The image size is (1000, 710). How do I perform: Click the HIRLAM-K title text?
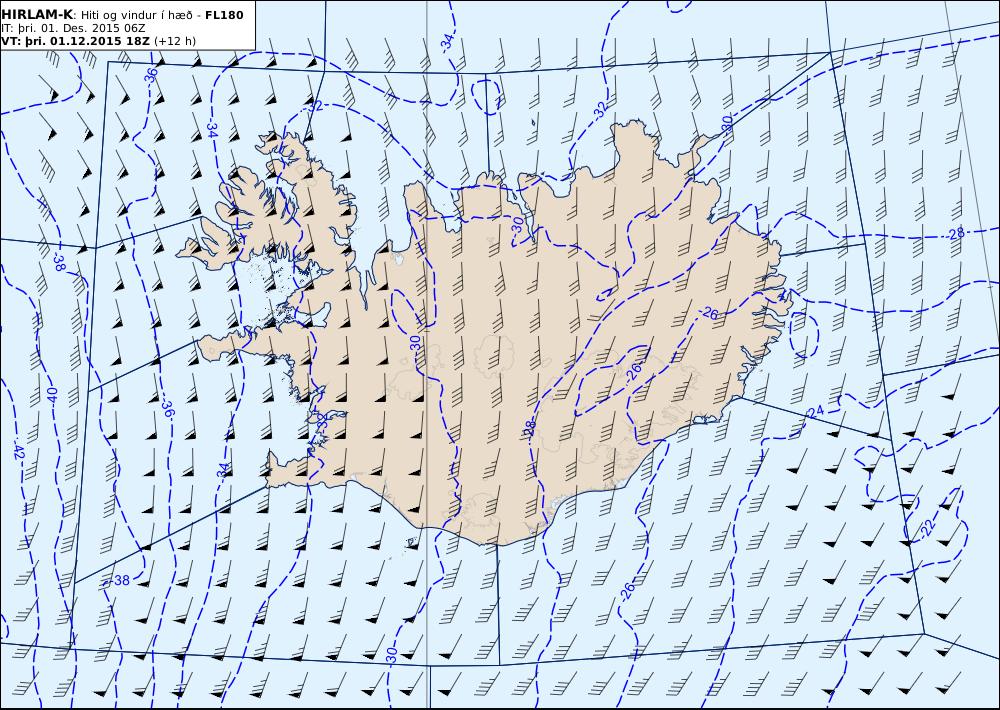[x=37, y=15]
